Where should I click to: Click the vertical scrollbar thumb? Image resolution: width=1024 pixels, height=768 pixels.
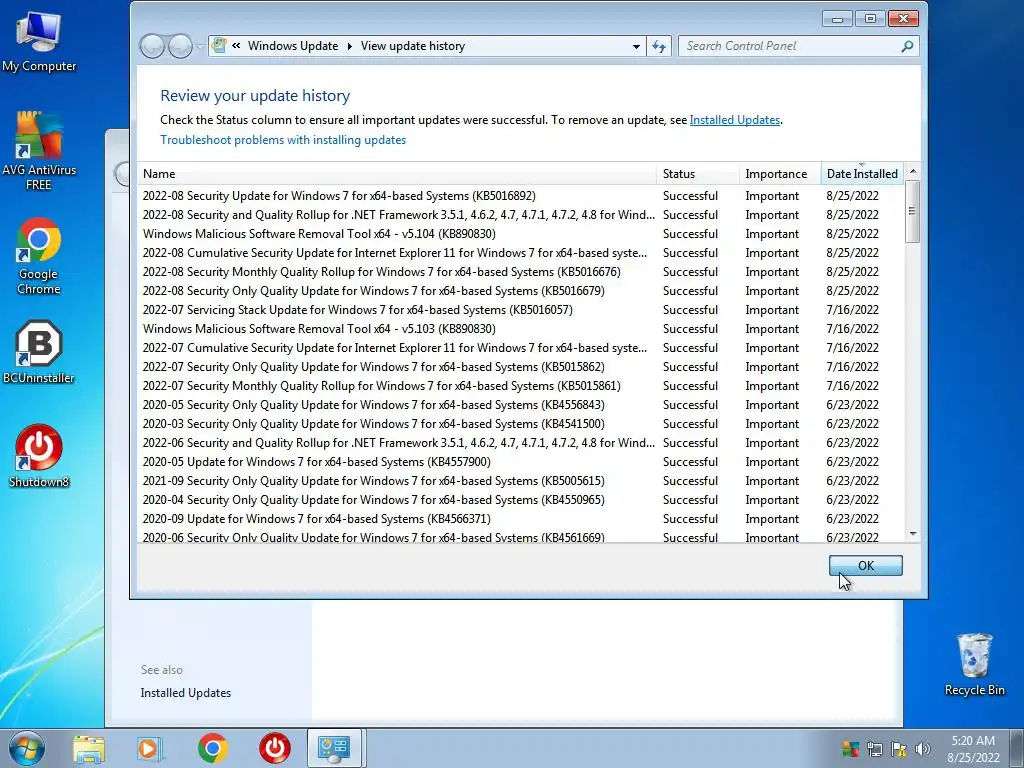[913, 211]
